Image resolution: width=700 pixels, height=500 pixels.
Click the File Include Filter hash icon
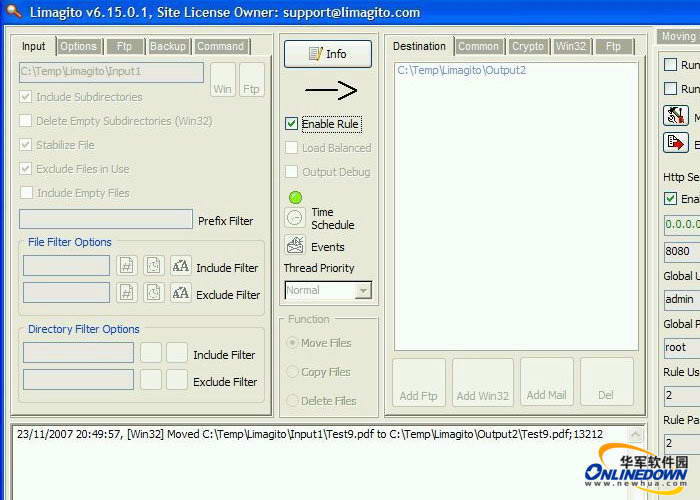click(127, 266)
